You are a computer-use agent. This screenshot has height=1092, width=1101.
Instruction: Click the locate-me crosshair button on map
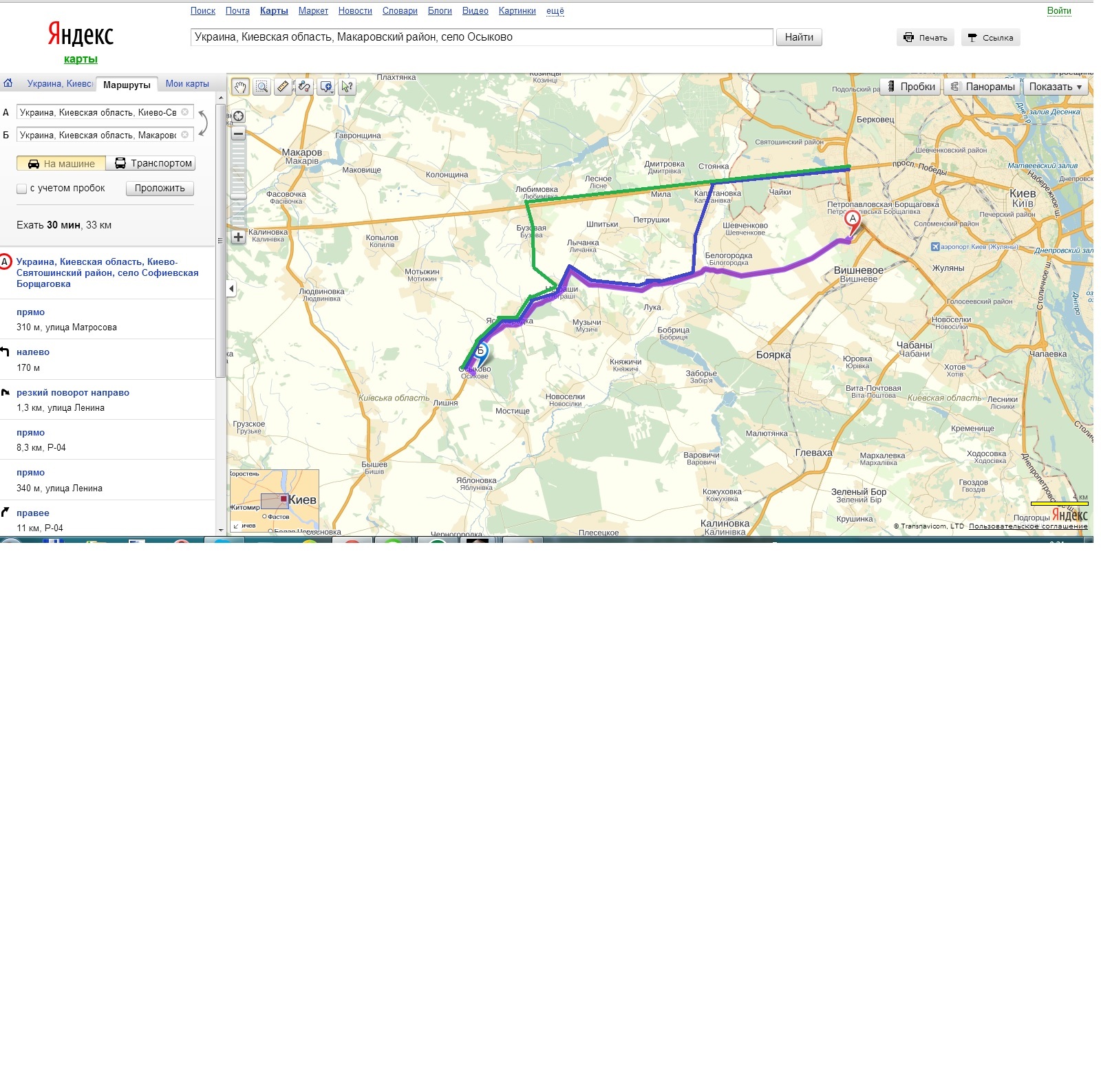click(x=239, y=116)
